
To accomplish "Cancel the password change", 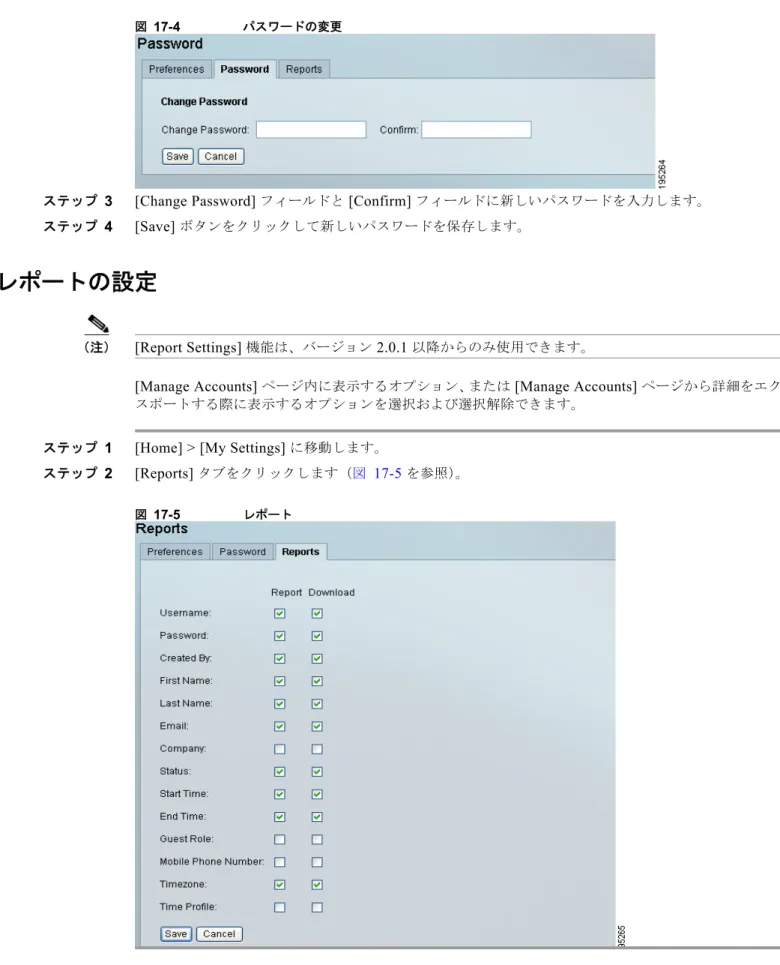I will coord(220,156).
